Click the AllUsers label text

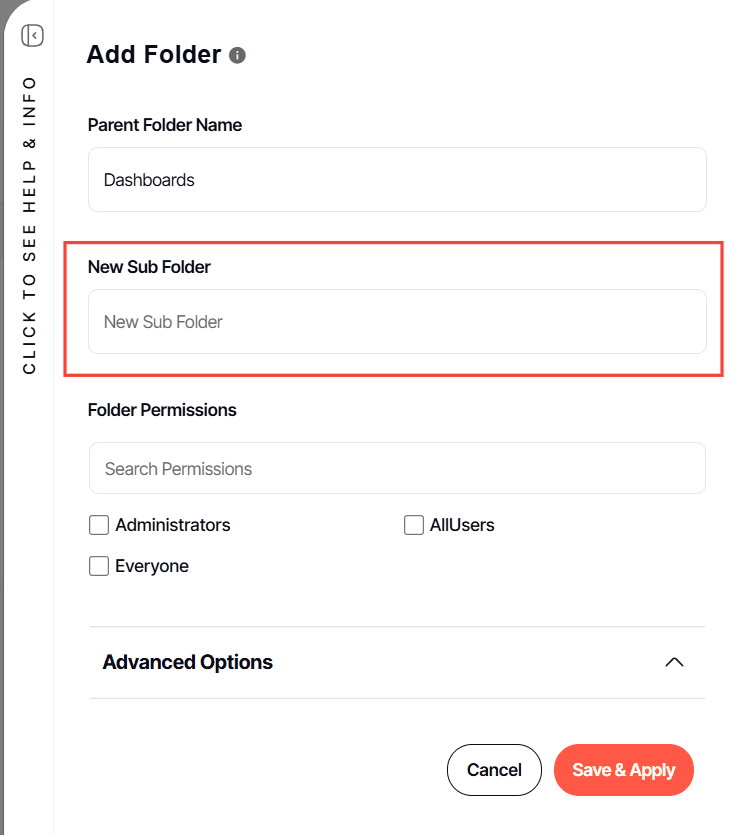pos(462,525)
